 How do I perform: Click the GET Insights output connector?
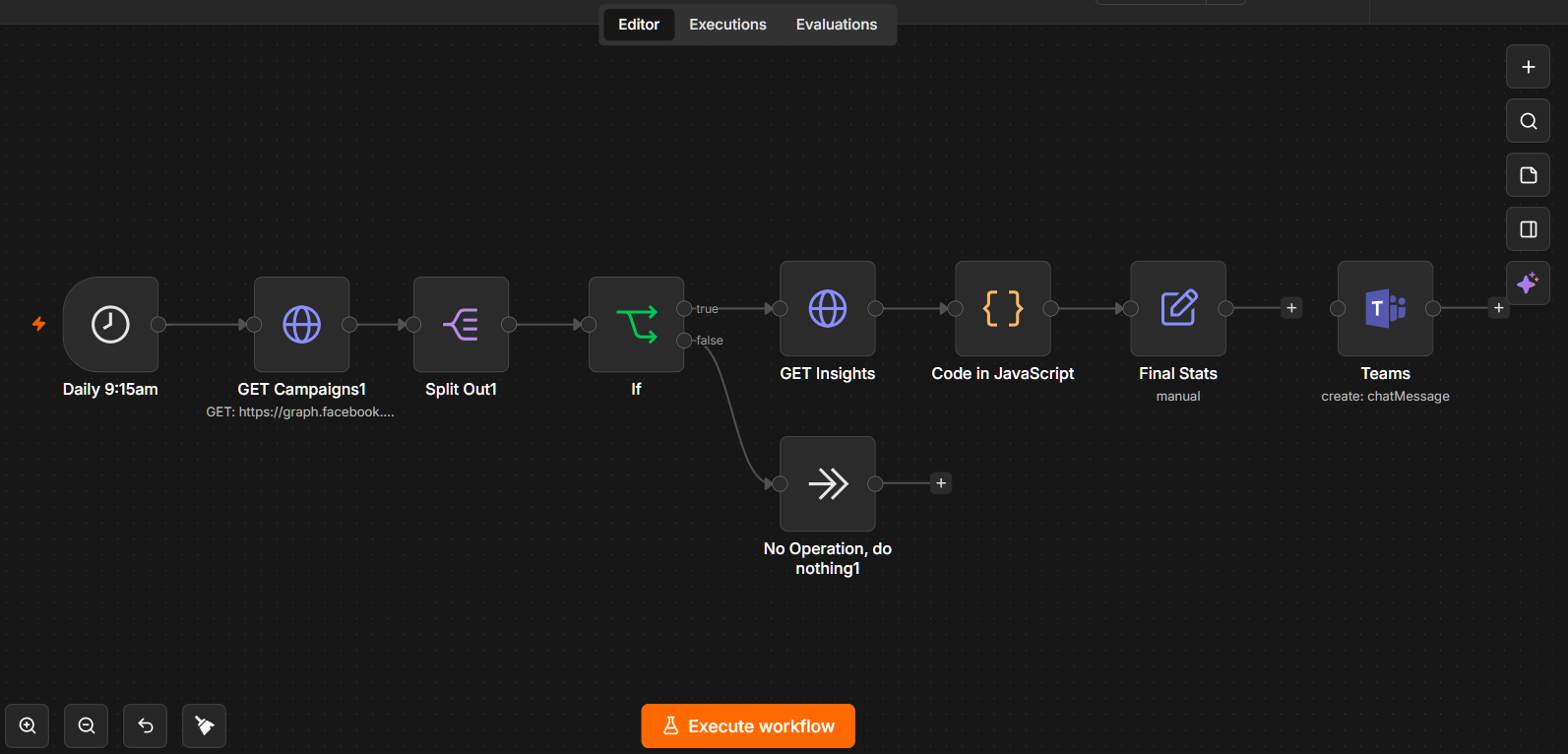click(x=875, y=308)
